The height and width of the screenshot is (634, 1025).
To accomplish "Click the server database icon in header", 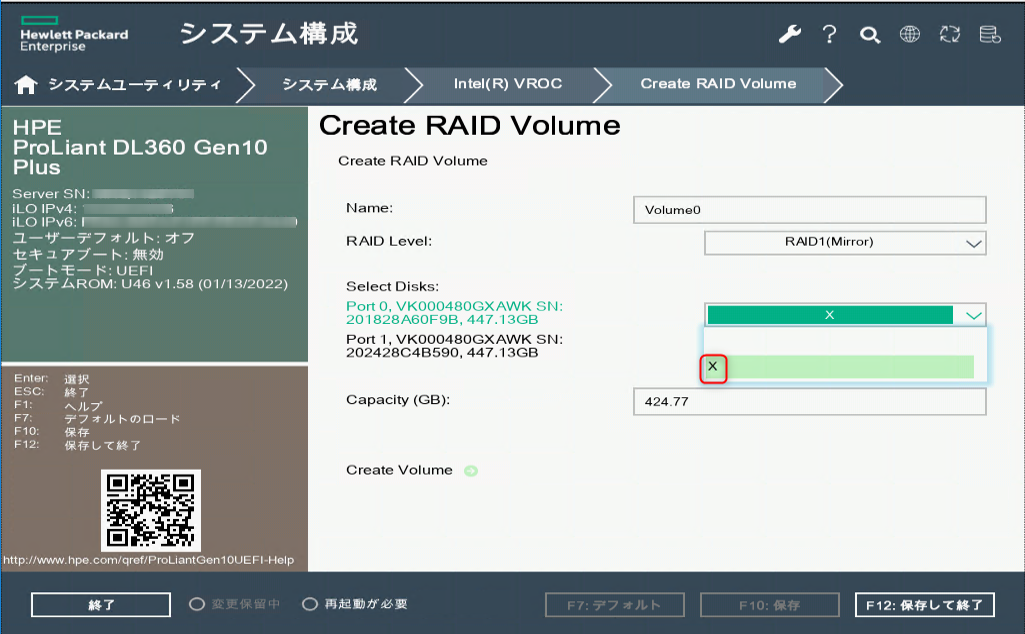I will point(990,34).
